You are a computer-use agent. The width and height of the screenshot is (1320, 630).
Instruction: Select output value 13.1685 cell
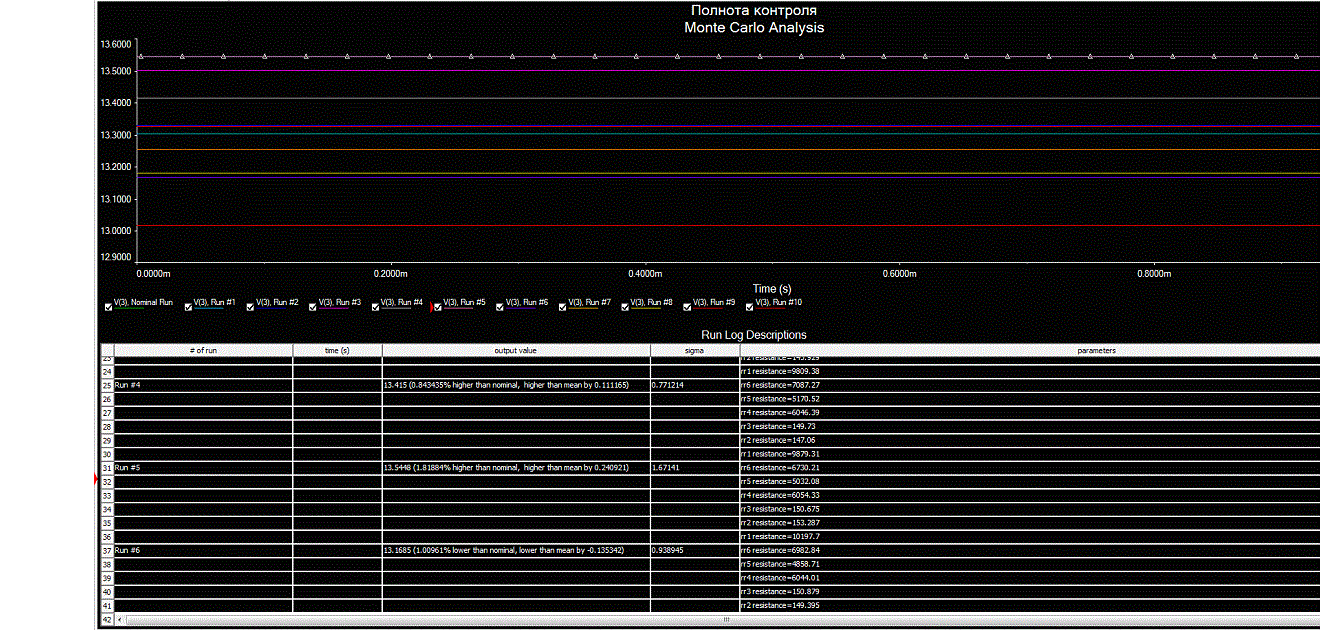coord(516,551)
